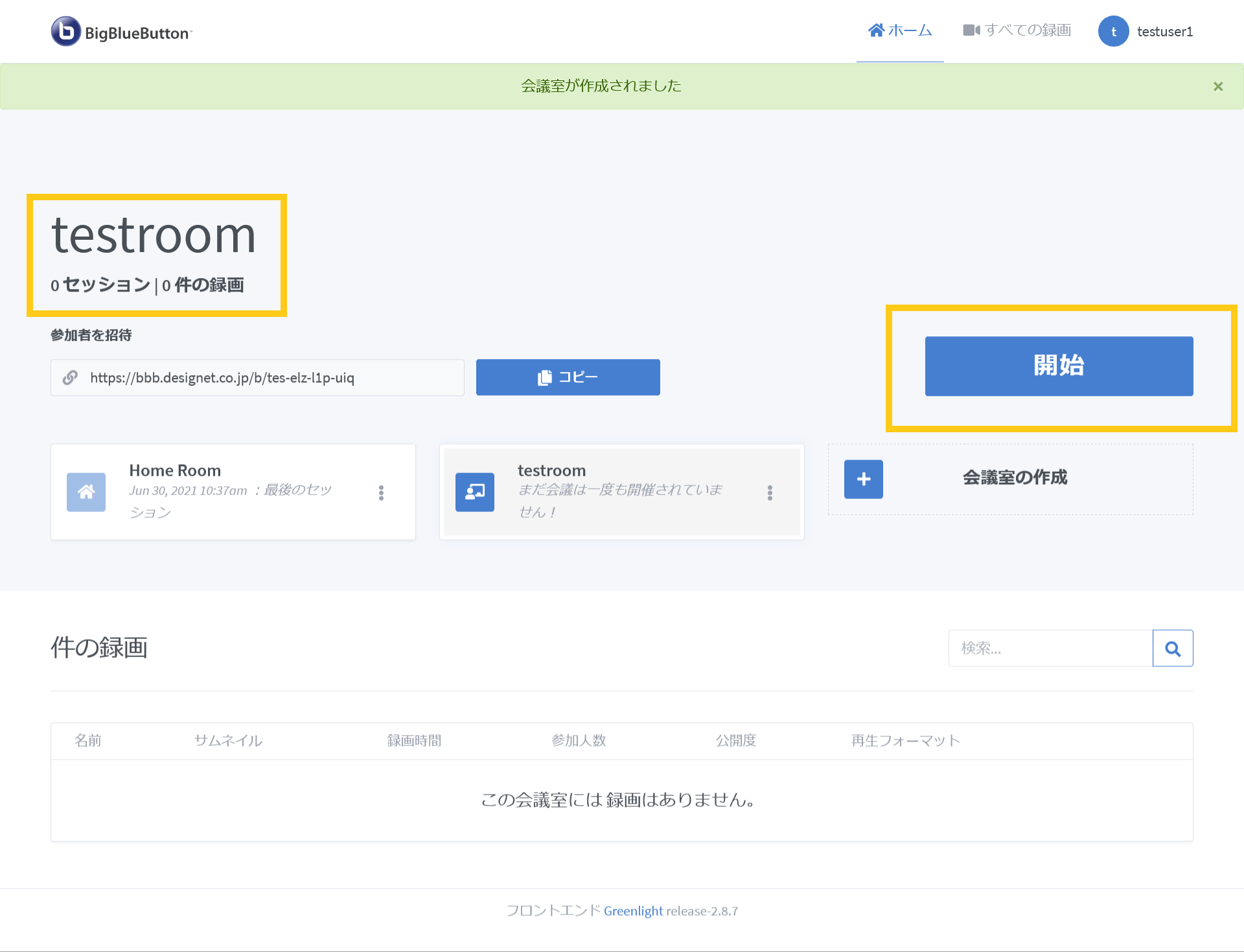Copy the invite link with コピー button
The width and height of the screenshot is (1244, 952).
[x=568, y=377]
